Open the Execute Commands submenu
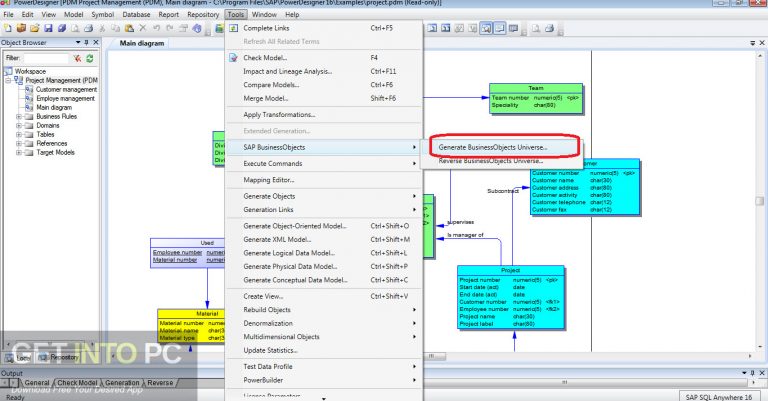Image resolution: width=768 pixels, height=401 pixels. click(x=324, y=164)
